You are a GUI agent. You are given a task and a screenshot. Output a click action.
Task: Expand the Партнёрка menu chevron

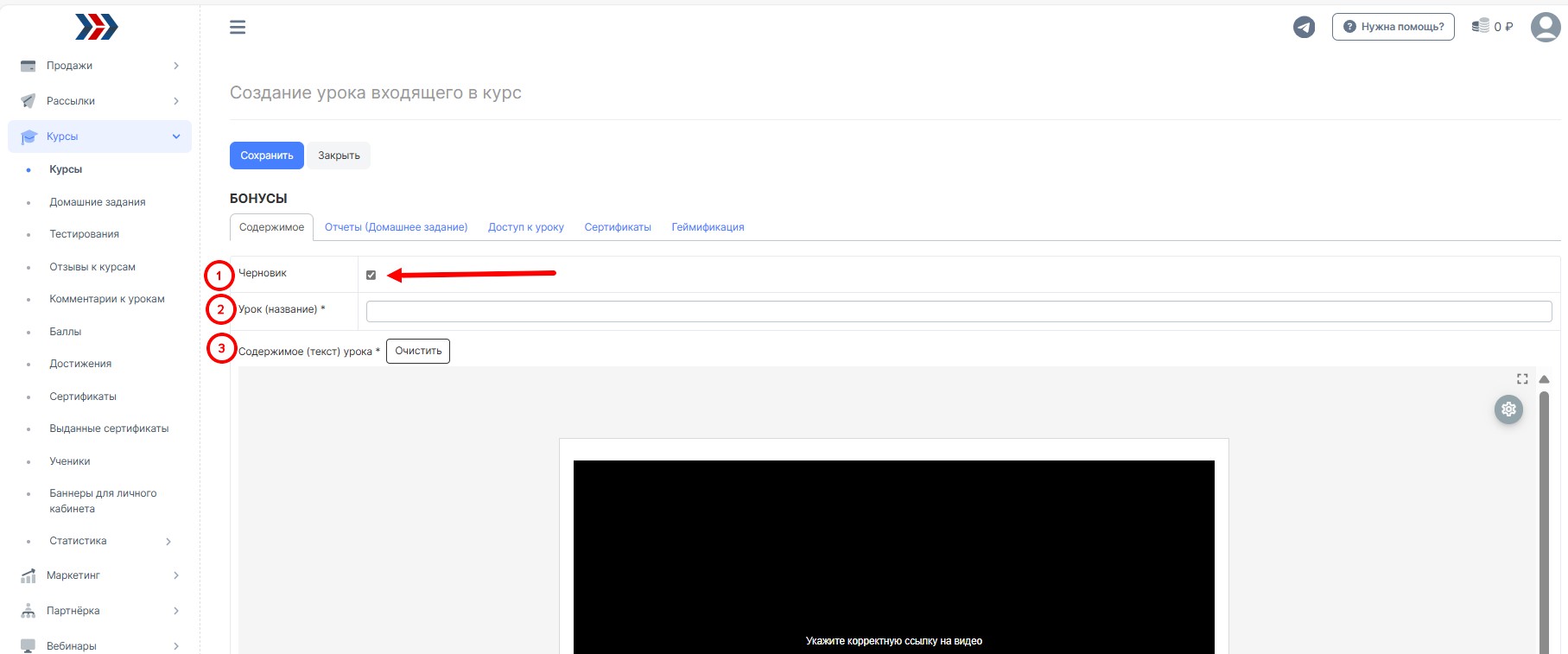[176, 611]
